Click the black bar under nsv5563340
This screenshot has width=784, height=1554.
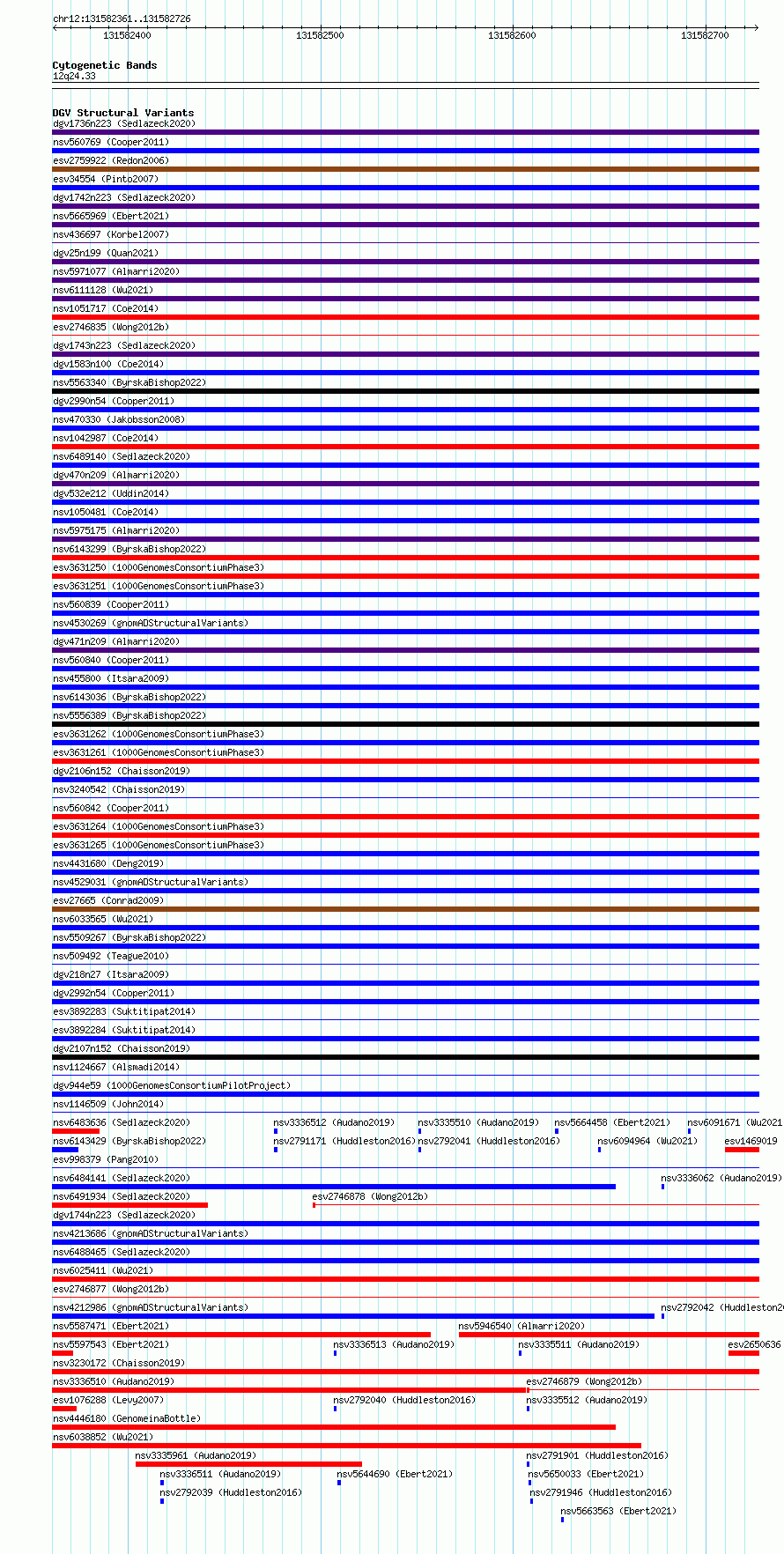click(x=405, y=391)
